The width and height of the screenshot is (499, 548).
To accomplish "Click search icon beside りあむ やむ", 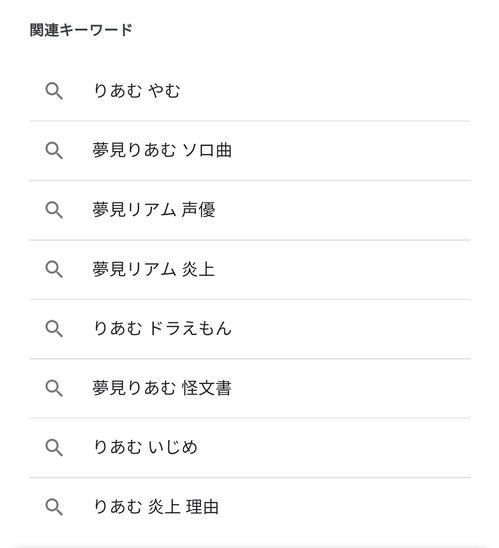I will tap(54, 91).
